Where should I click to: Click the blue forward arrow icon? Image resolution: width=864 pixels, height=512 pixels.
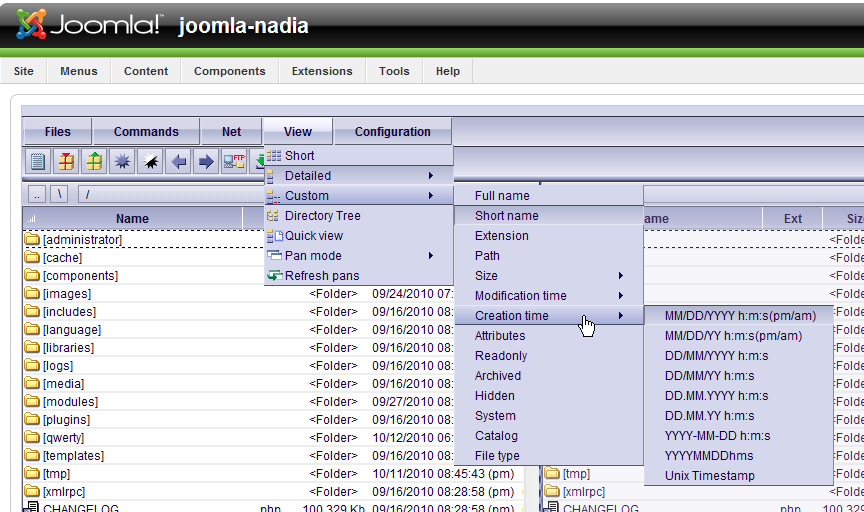[x=206, y=161]
